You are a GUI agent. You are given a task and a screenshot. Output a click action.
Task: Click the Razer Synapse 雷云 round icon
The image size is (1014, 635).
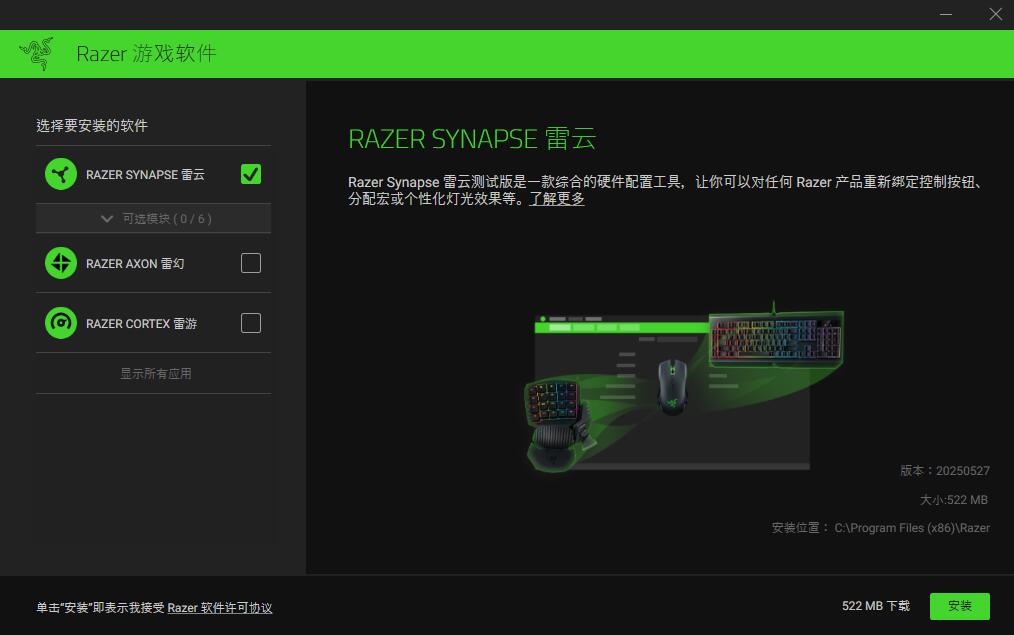[x=61, y=174]
